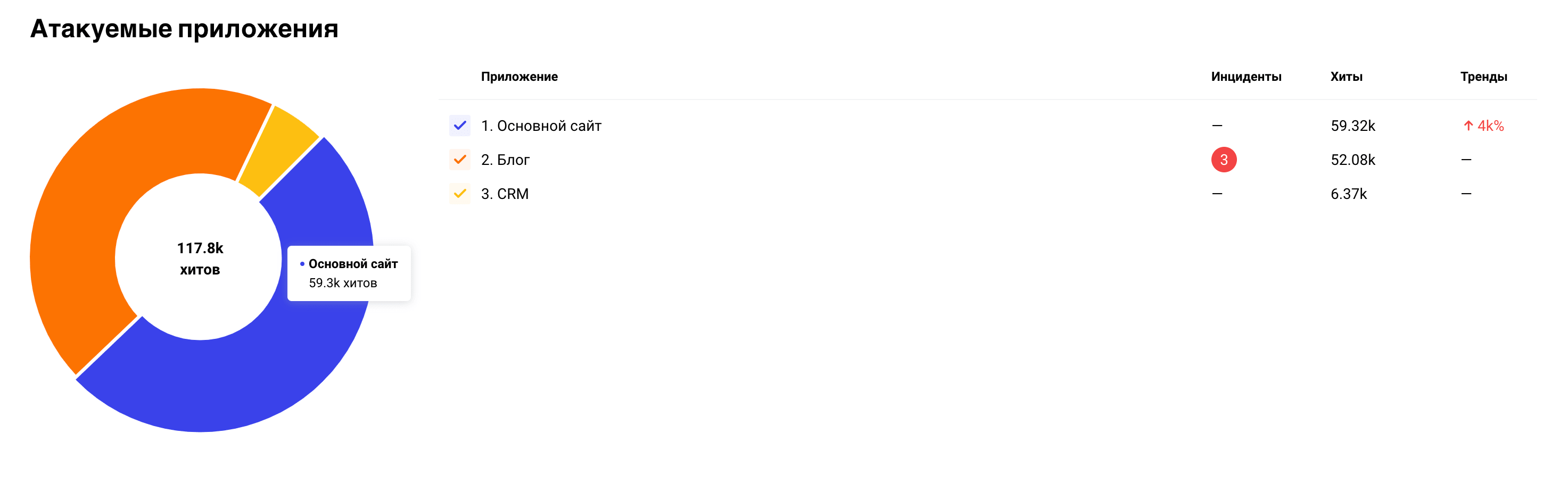1568x483 pixels.
Task: Click the Хиты column header
Action: [1346, 77]
